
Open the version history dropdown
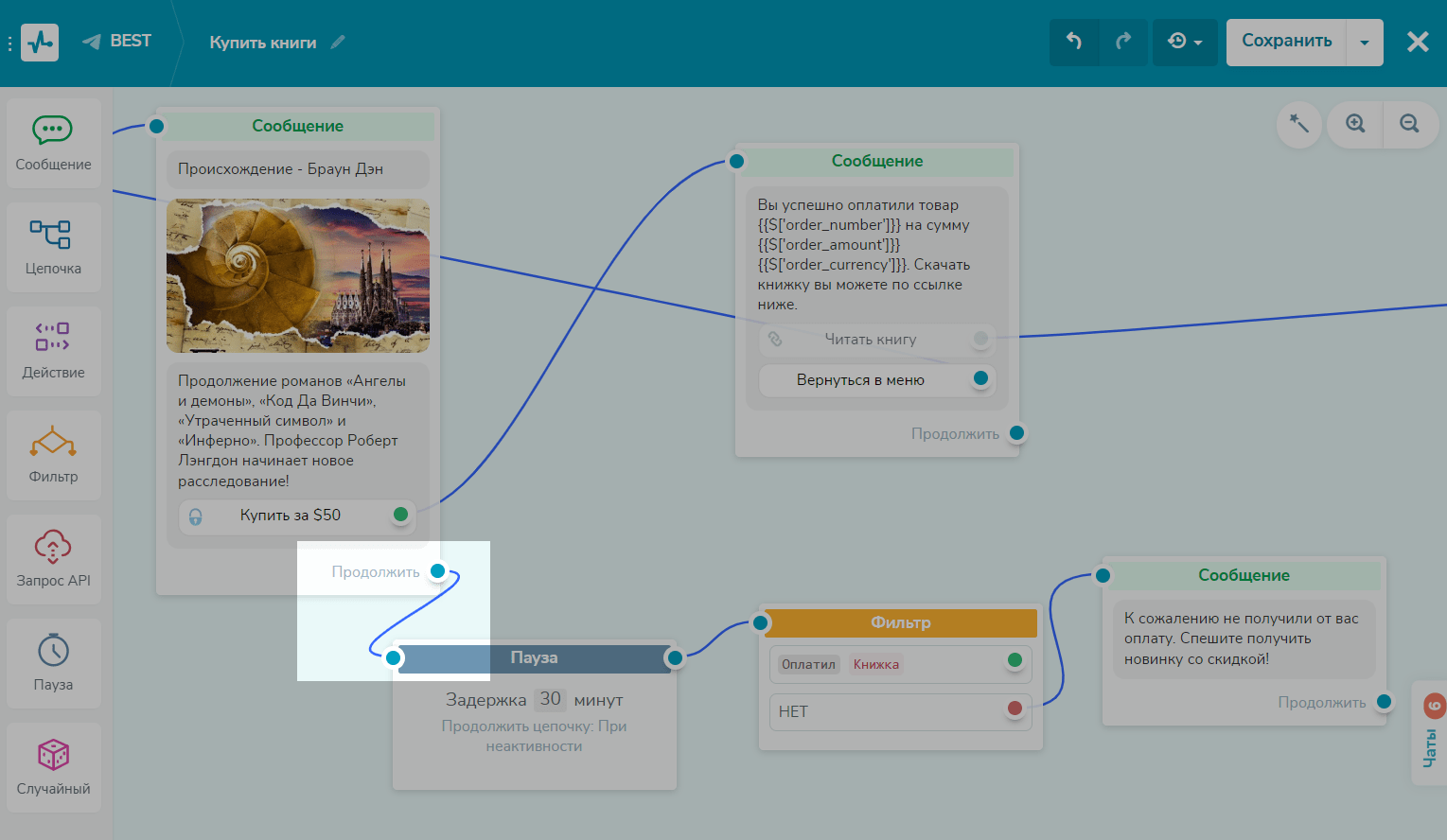coord(1185,42)
